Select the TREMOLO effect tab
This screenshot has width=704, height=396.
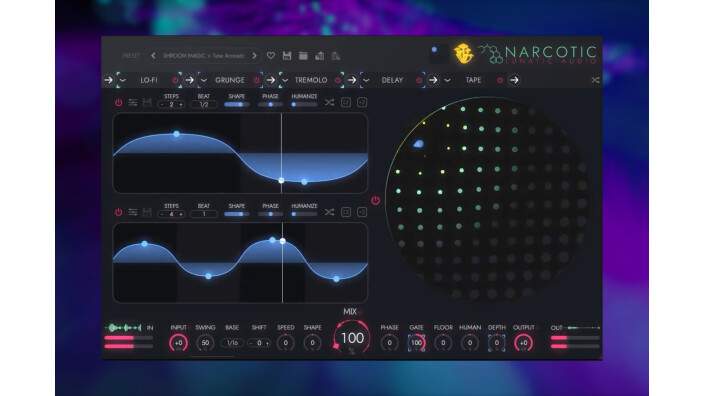311,80
